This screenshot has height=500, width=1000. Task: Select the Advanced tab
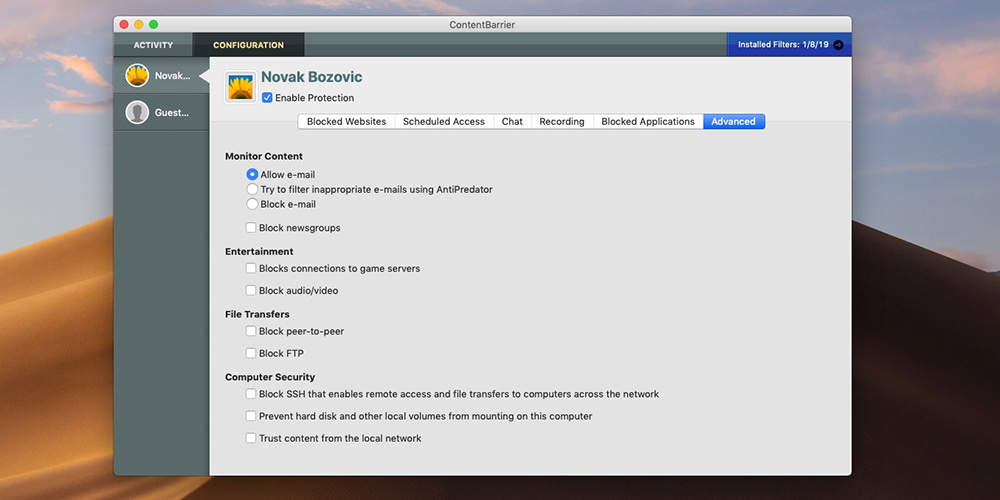pos(733,121)
